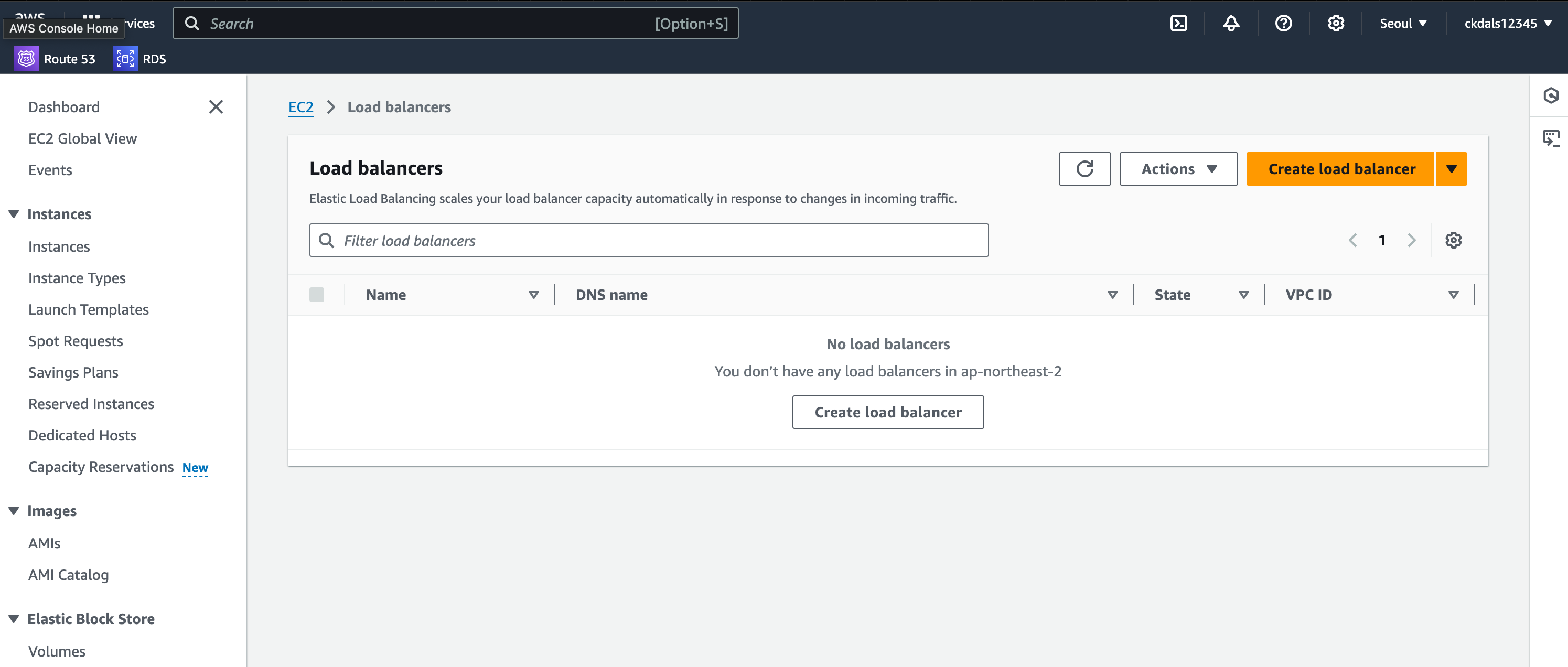
Task: Click Create load balancer in the empty table
Action: 887,412
